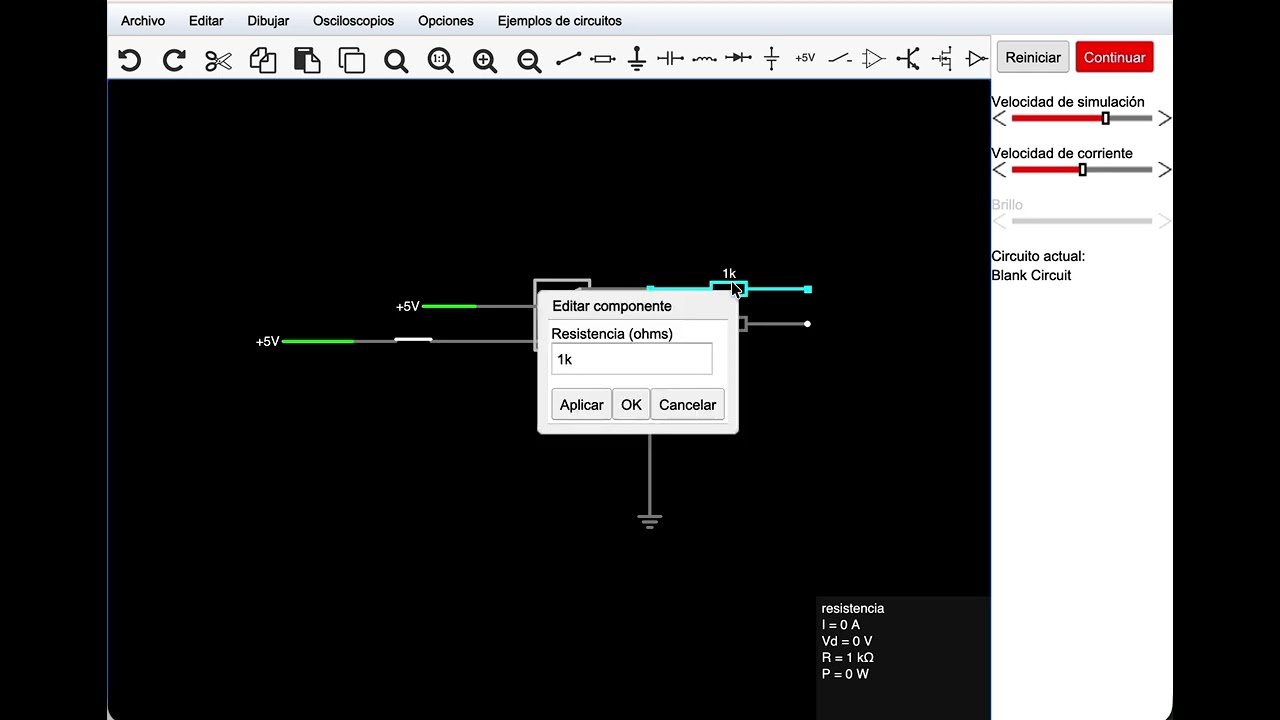1280x720 pixels.
Task: Click the Resistencia (ohms) input field
Action: point(632,359)
